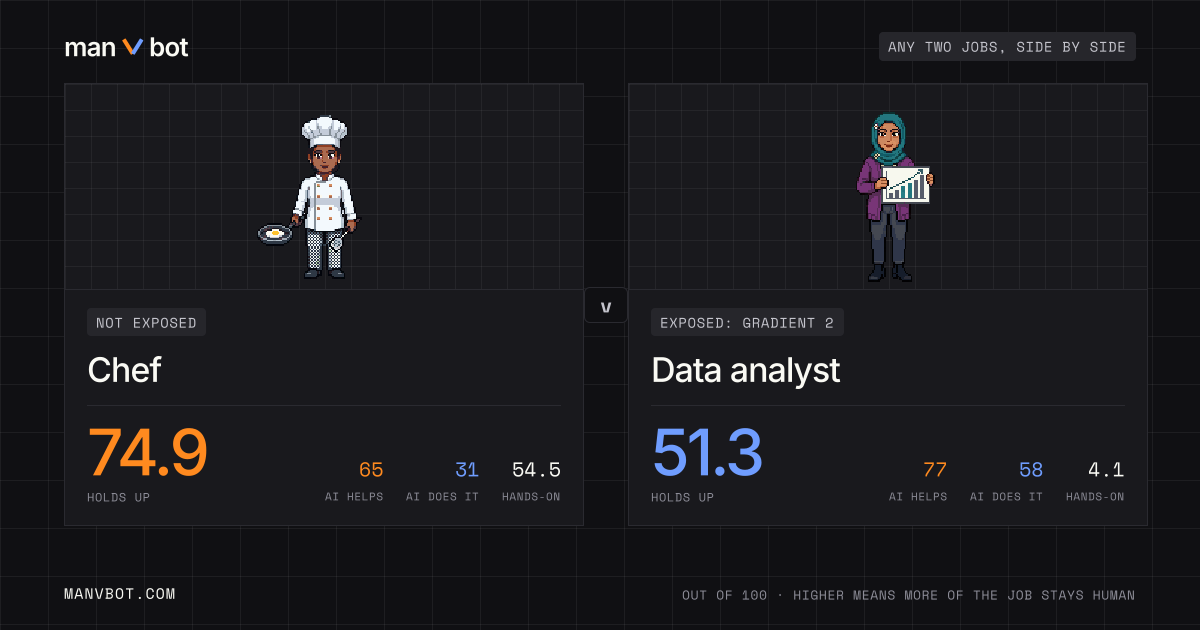The width and height of the screenshot is (1200, 630).
Task: Click "Holds up" label under 74.9
Action: pos(119,497)
